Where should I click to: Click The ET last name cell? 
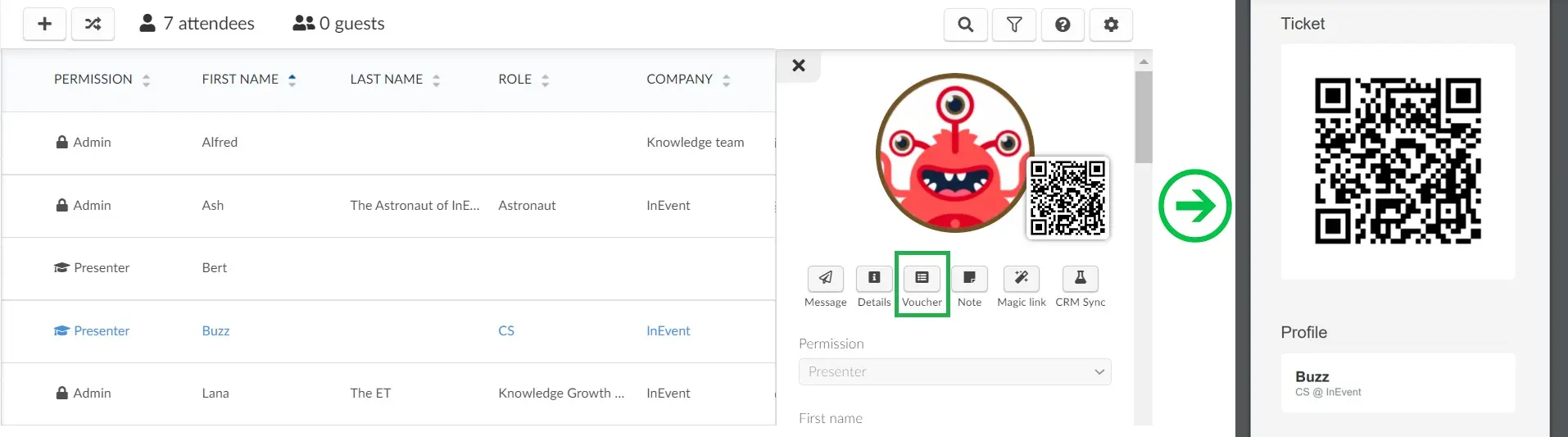[370, 394]
